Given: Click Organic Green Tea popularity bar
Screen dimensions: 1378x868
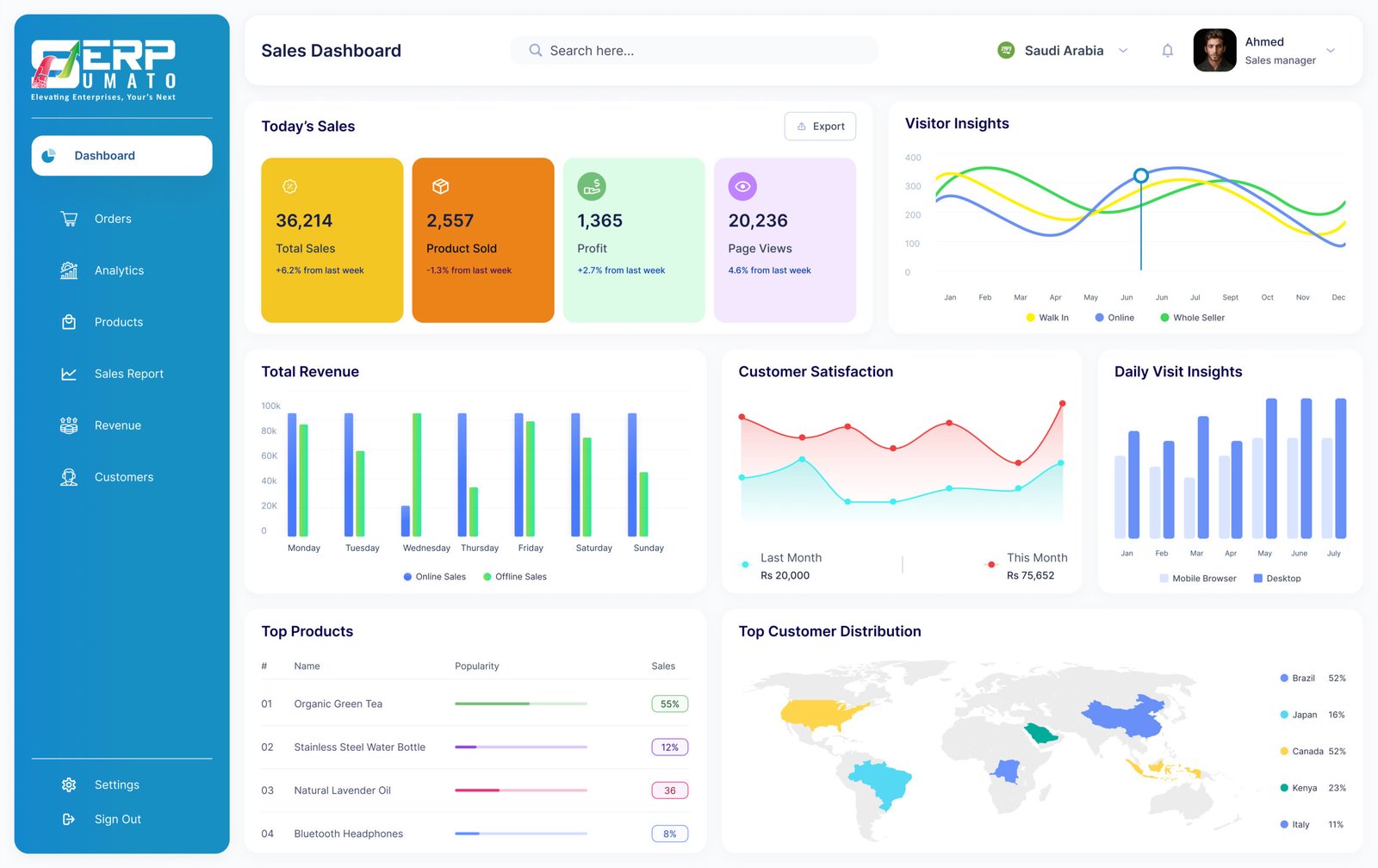Looking at the screenshot, I should [x=521, y=704].
